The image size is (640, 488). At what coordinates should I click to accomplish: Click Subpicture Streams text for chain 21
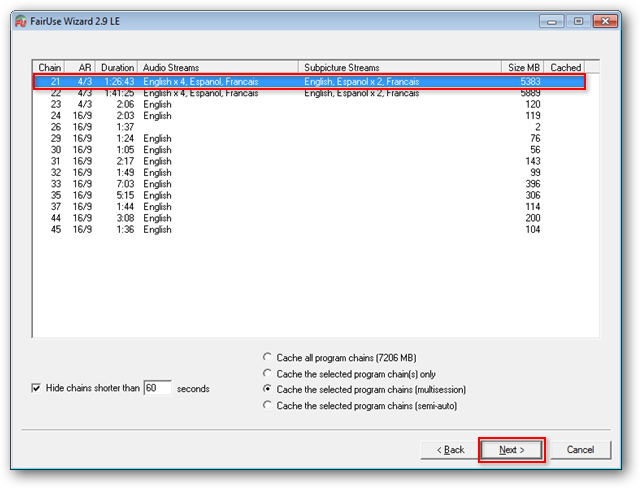click(x=362, y=82)
